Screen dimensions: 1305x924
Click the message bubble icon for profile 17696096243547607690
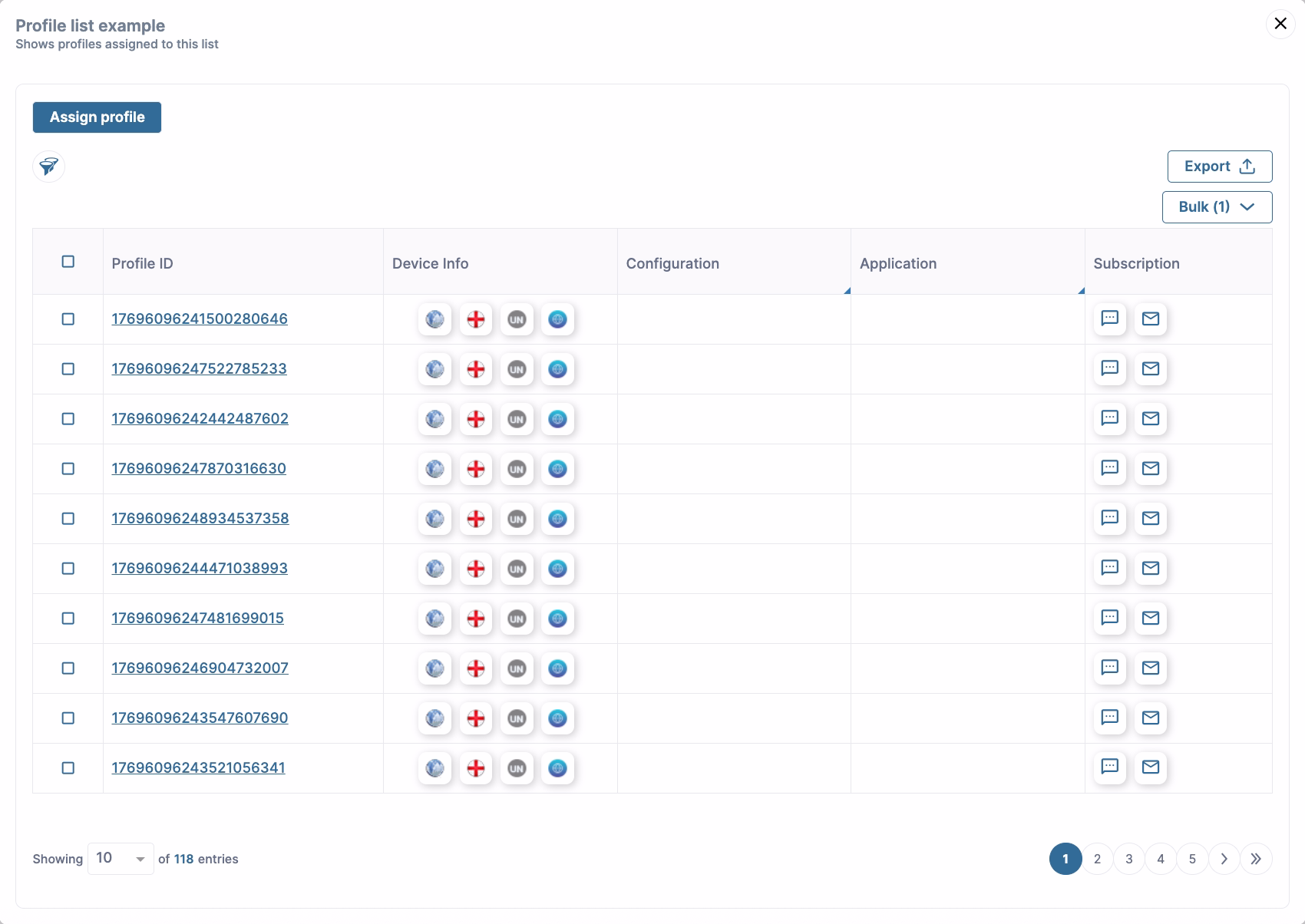[1109, 718]
